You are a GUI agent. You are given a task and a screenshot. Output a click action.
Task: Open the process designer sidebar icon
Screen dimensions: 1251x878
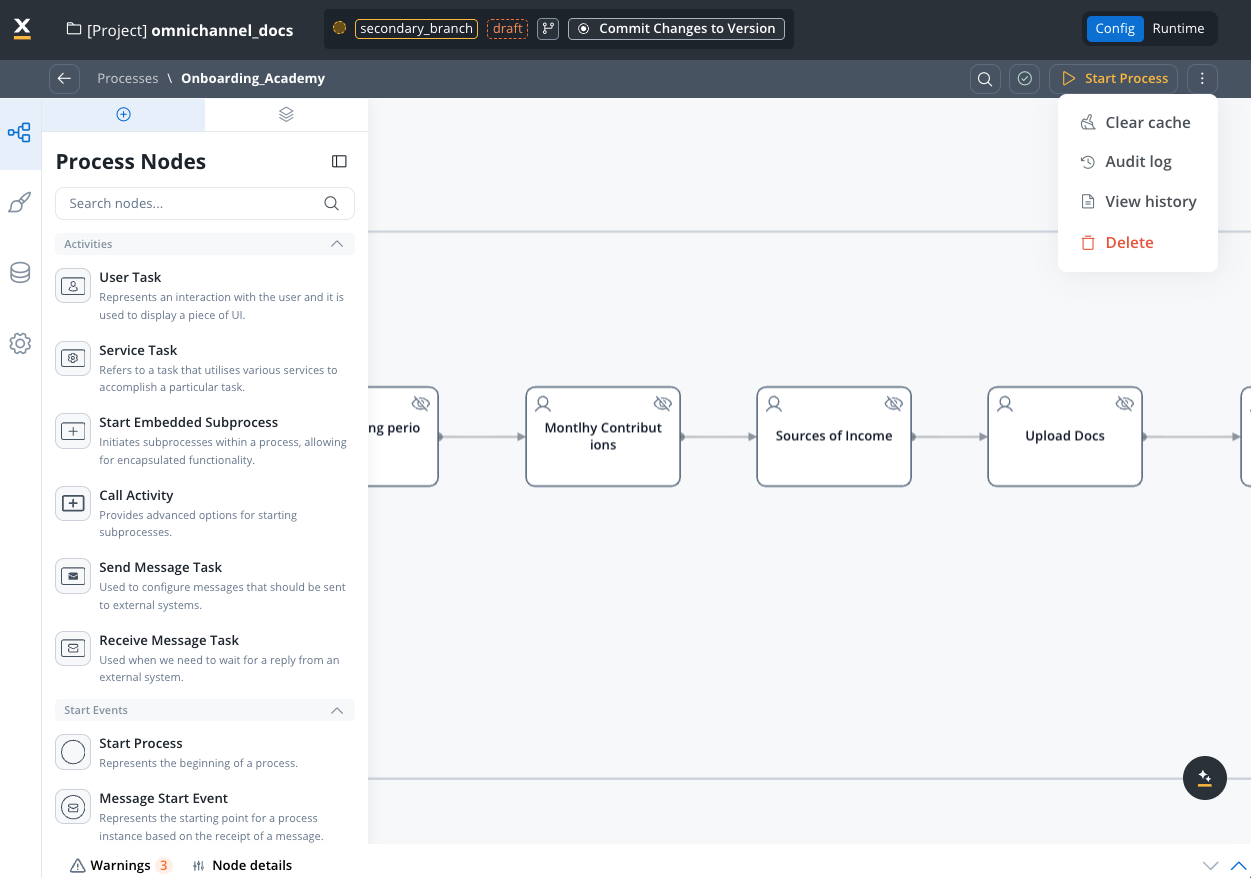click(x=19, y=133)
